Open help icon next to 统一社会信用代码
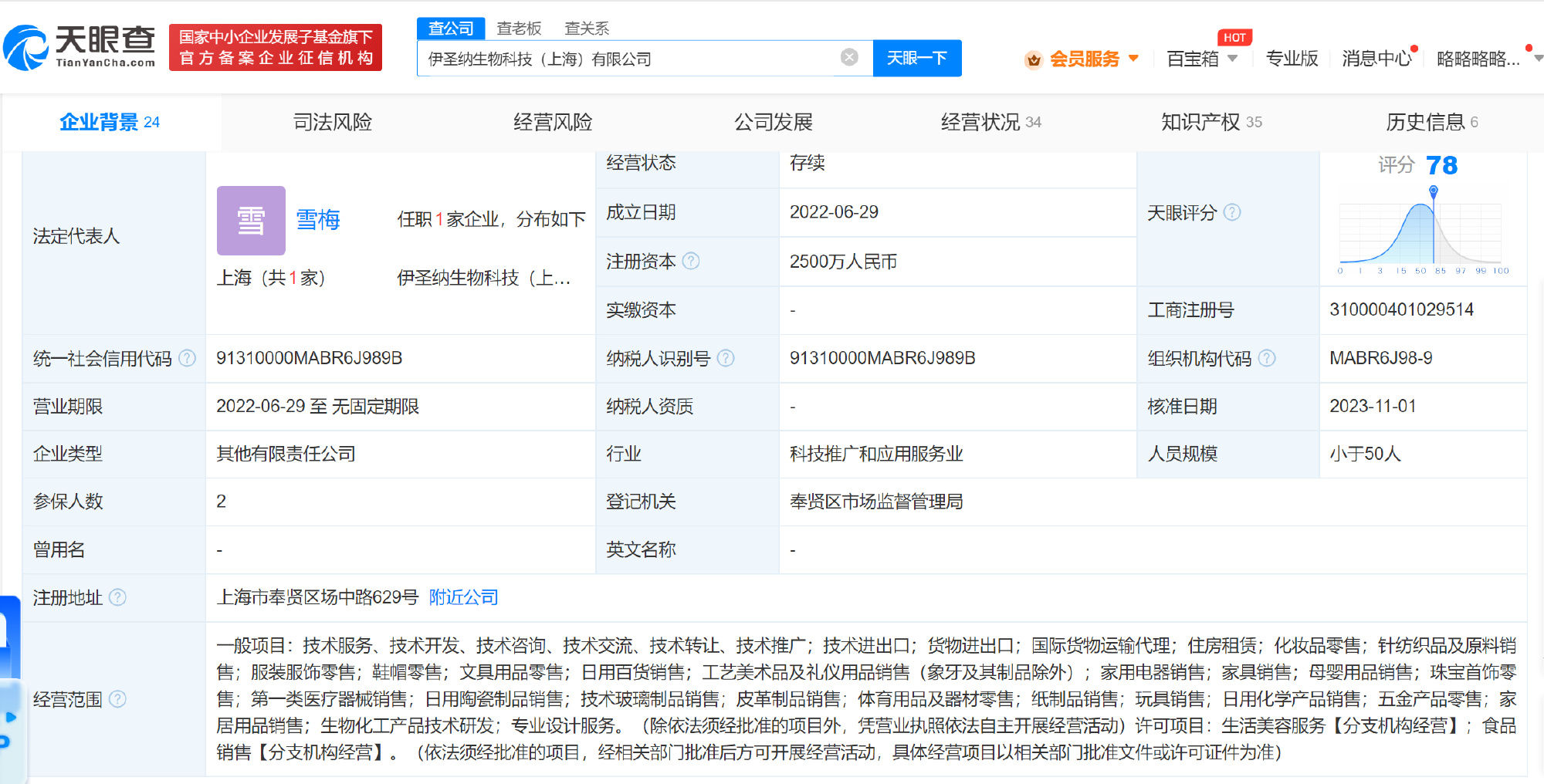 pyautogui.click(x=187, y=358)
